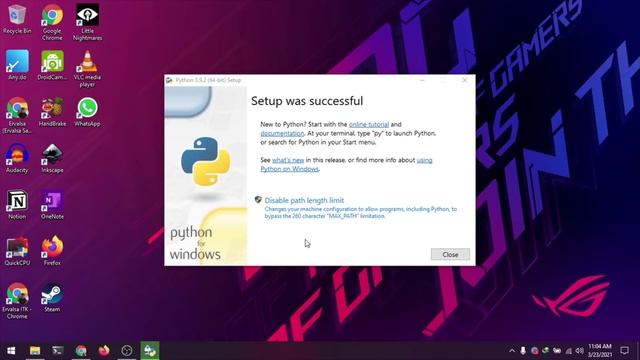Launch Firefox from the desktop icon

[x=52, y=251]
